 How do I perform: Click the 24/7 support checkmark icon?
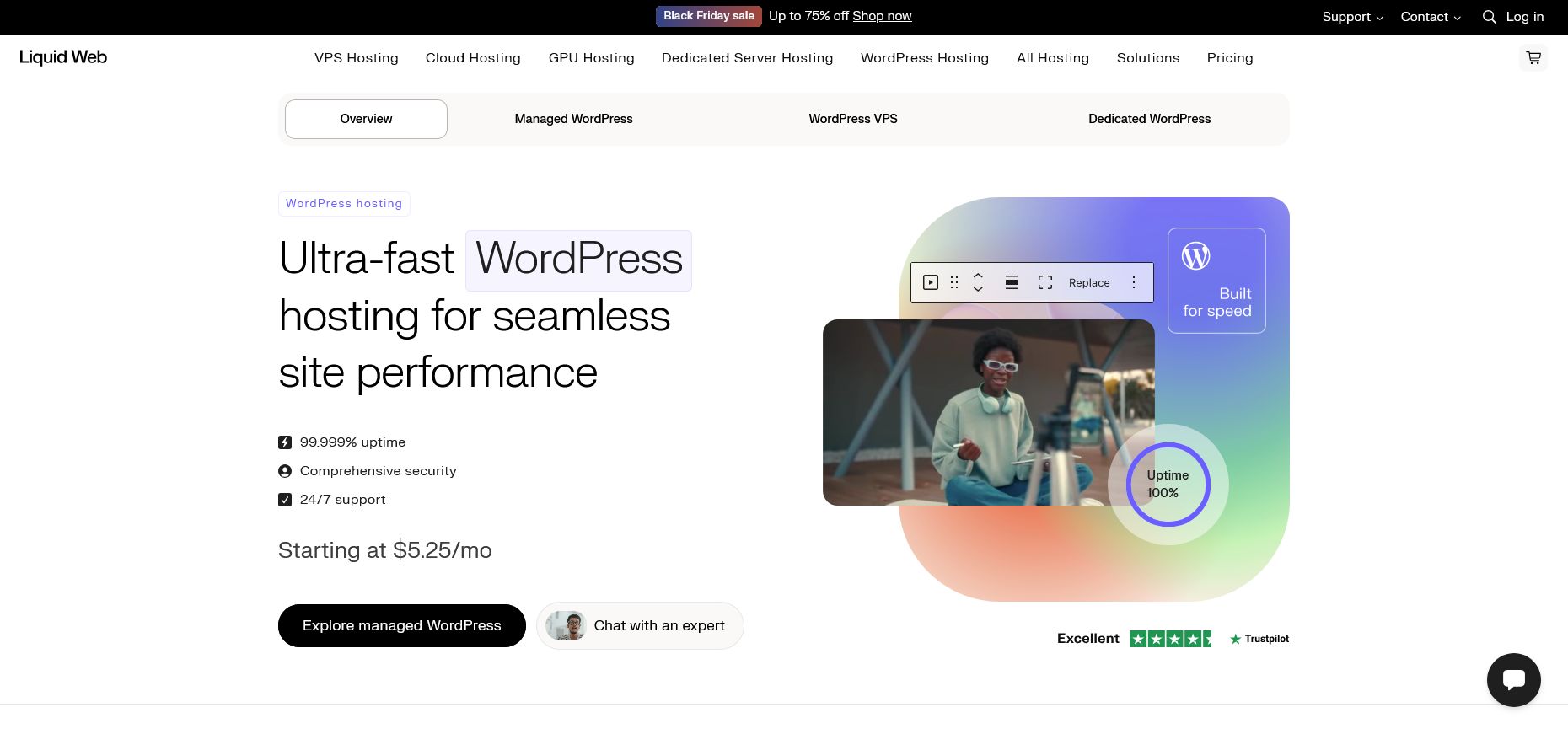point(285,500)
